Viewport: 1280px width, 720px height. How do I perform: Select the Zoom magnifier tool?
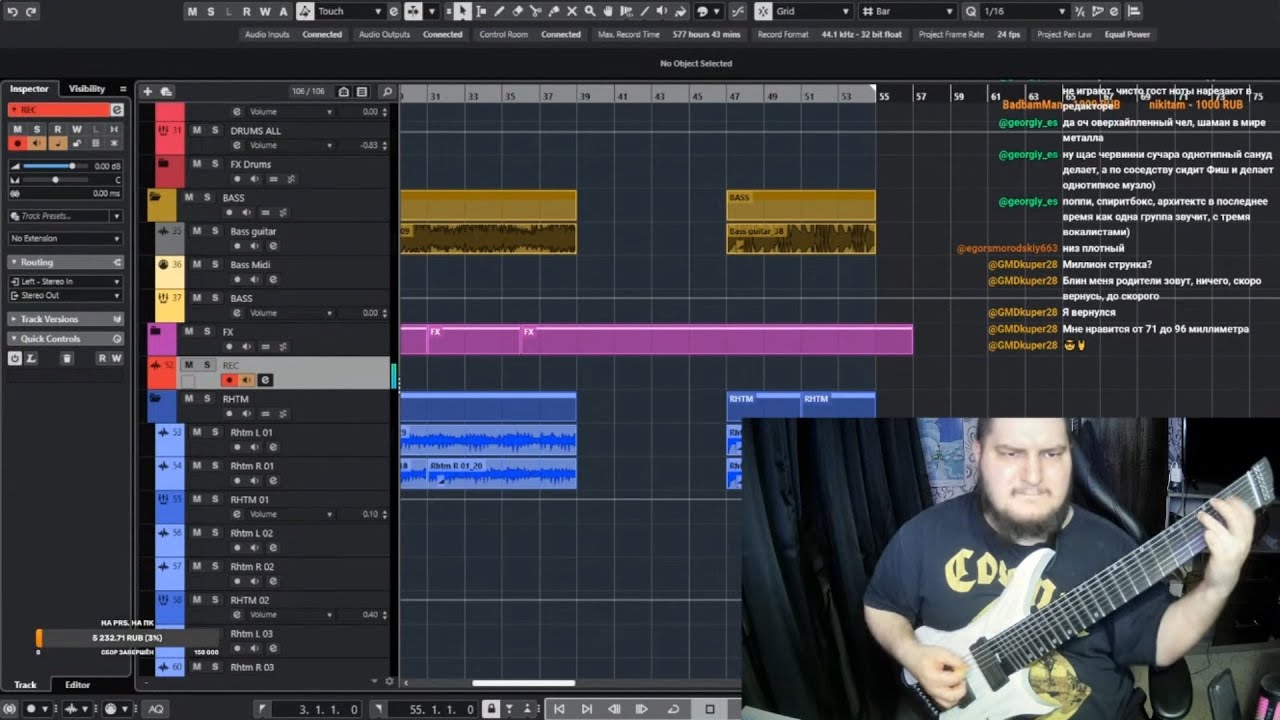click(590, 11)
